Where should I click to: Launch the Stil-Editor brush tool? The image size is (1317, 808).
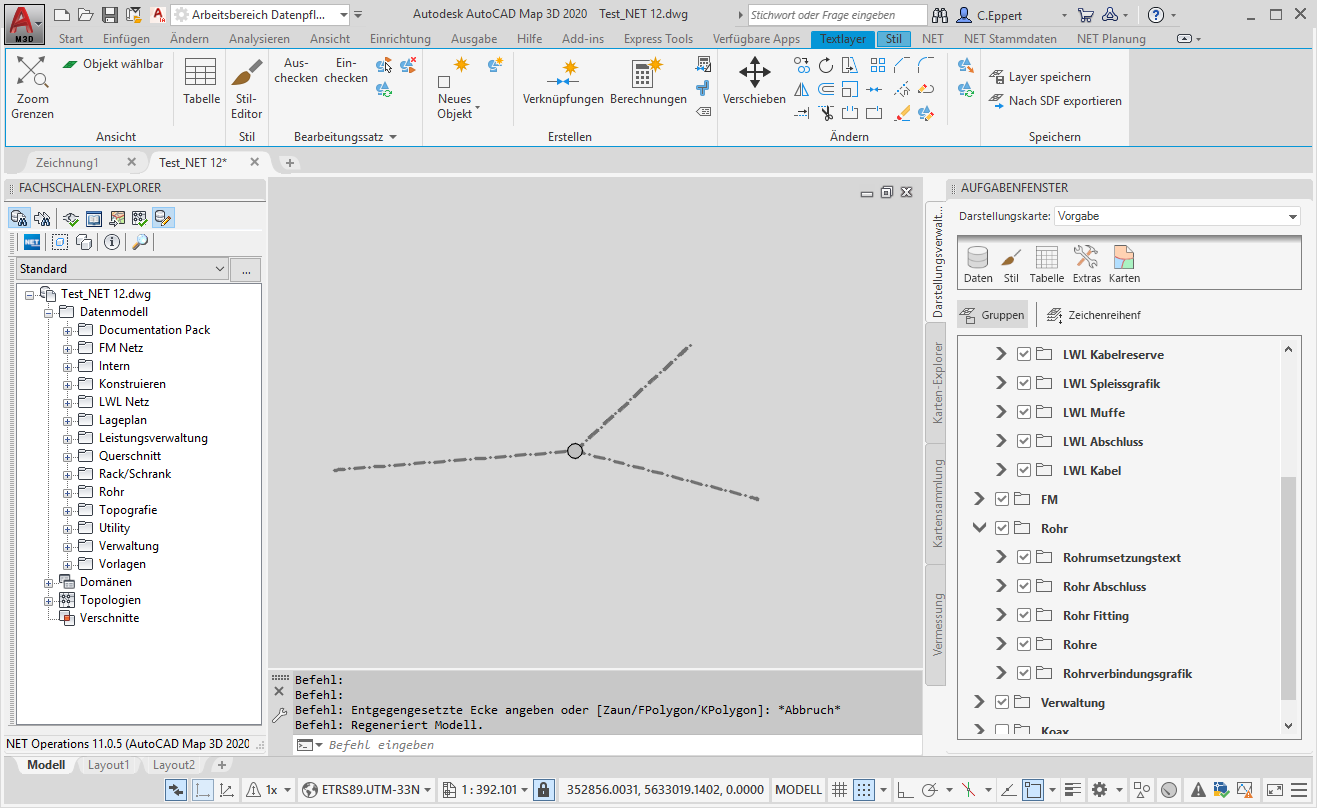tap(247, 88)
